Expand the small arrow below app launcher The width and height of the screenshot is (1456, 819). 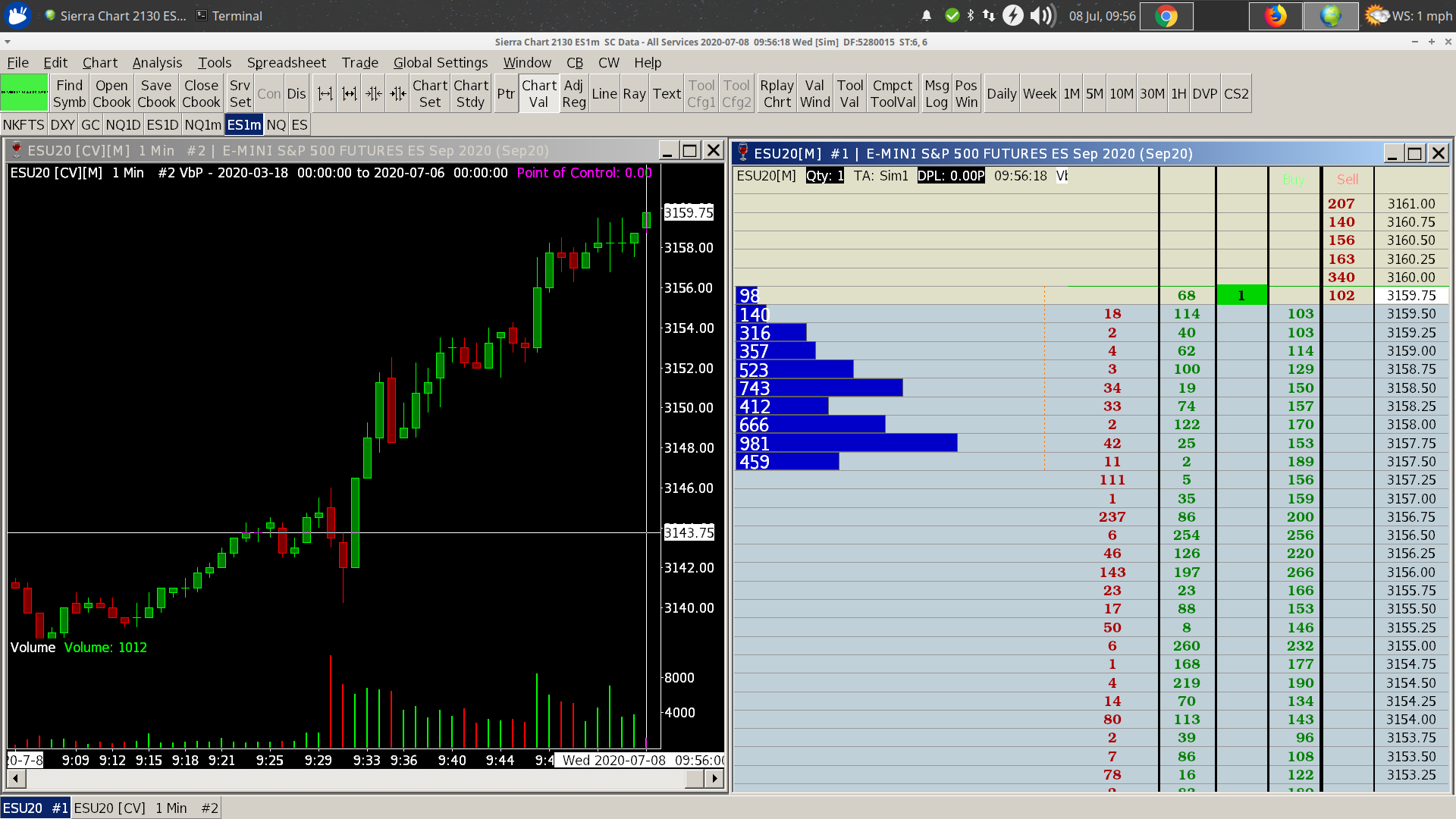[8, 42]
